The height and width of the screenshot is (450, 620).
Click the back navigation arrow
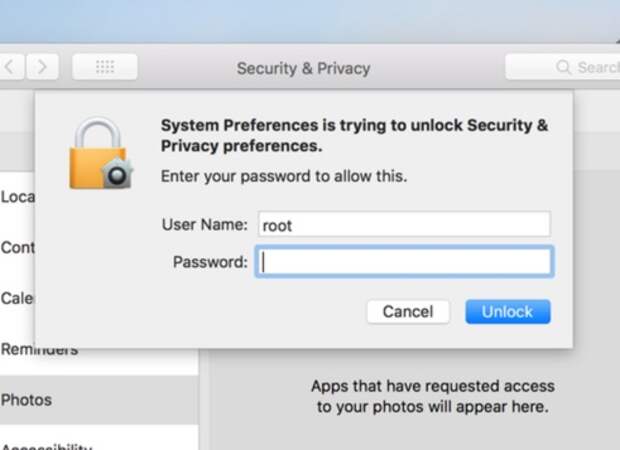click(11, 68)
